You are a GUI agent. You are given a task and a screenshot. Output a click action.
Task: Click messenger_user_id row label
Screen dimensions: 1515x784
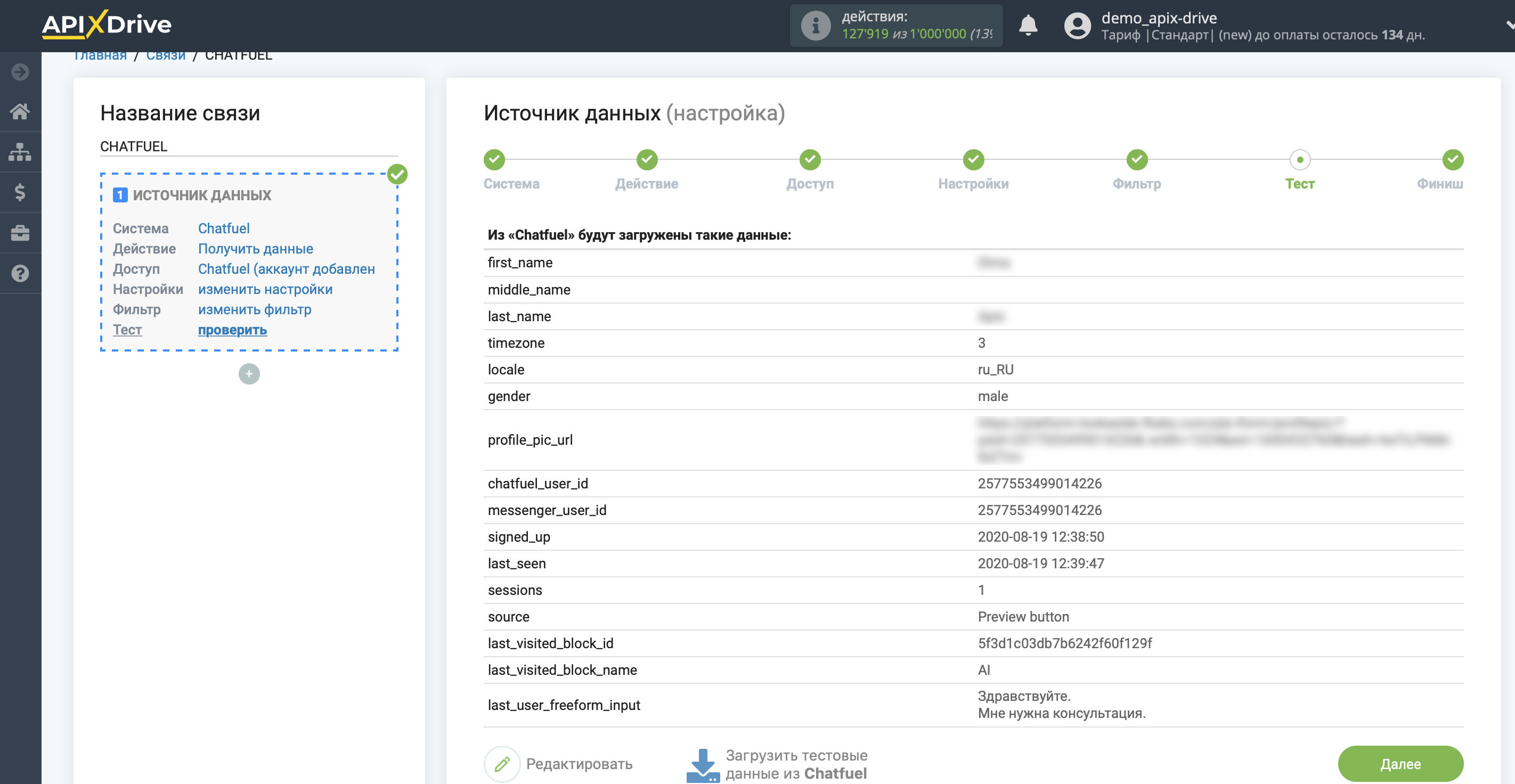click(x=547, y=511)
